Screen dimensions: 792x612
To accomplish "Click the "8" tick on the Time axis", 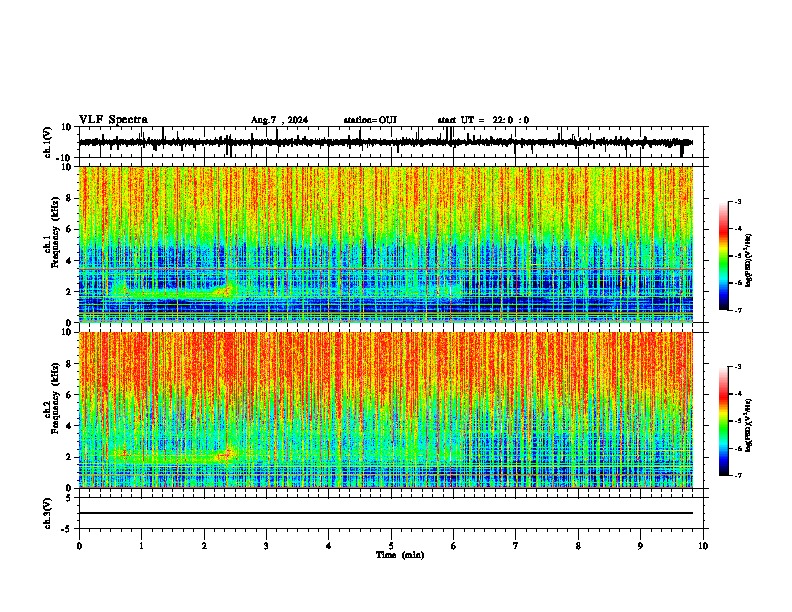I will [578, 546].
